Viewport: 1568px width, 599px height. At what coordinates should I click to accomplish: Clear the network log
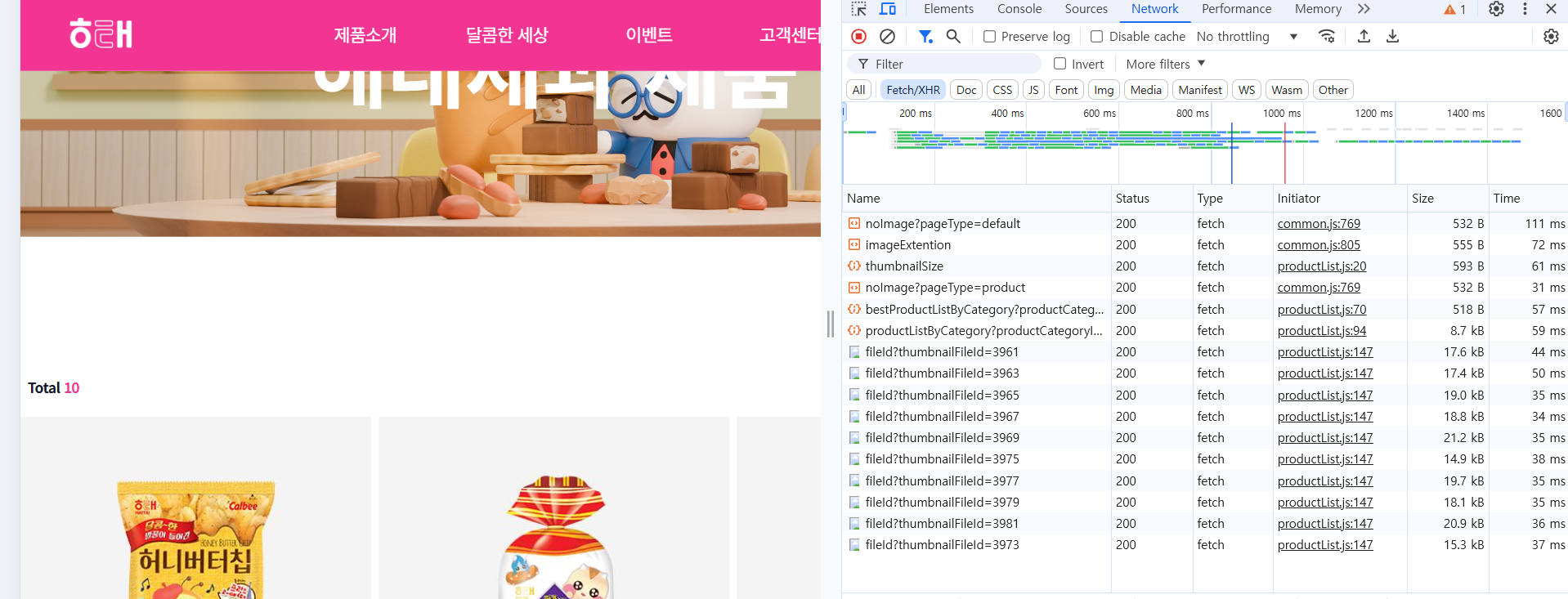click(x=887, y=36)
